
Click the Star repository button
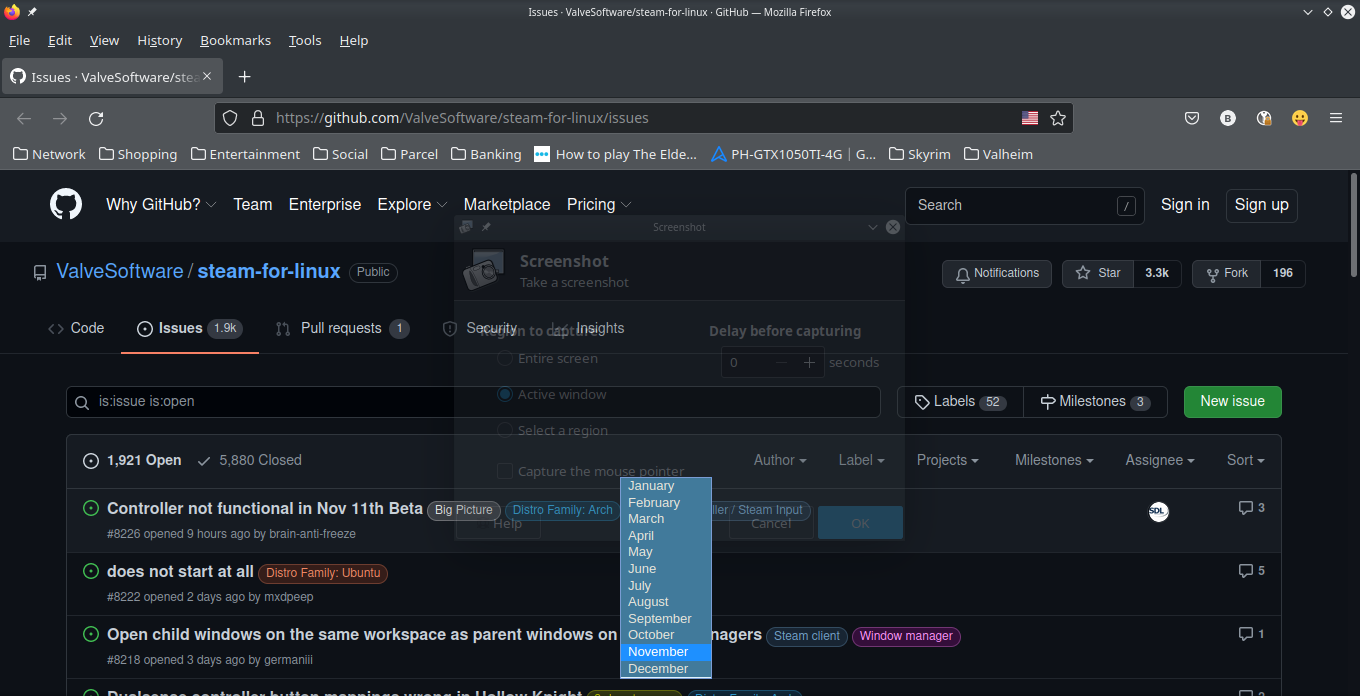(1098, 273)
